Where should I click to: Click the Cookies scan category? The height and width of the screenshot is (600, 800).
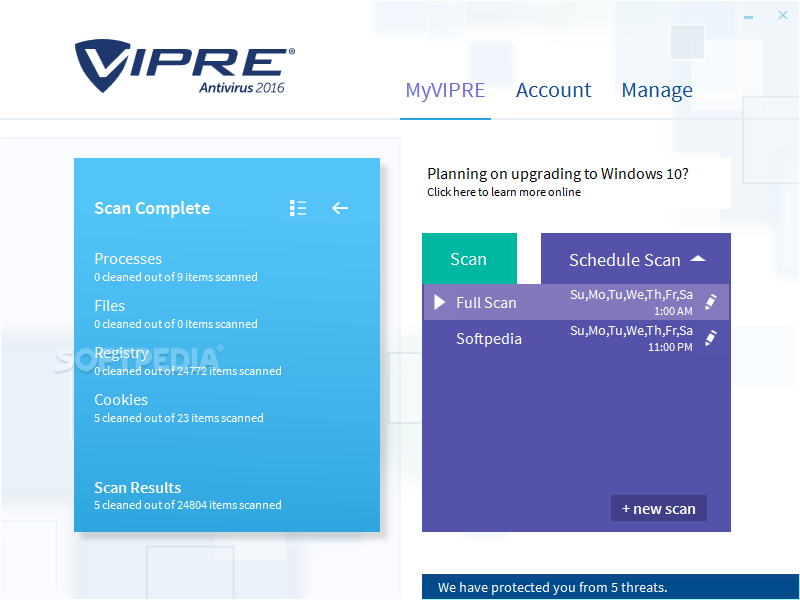pos(121,399)
